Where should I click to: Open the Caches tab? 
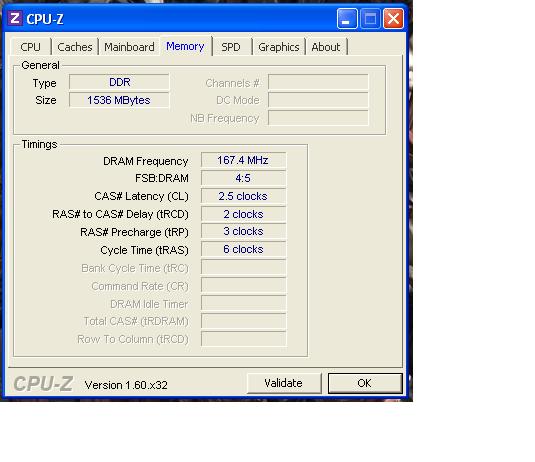pos(75,47)
